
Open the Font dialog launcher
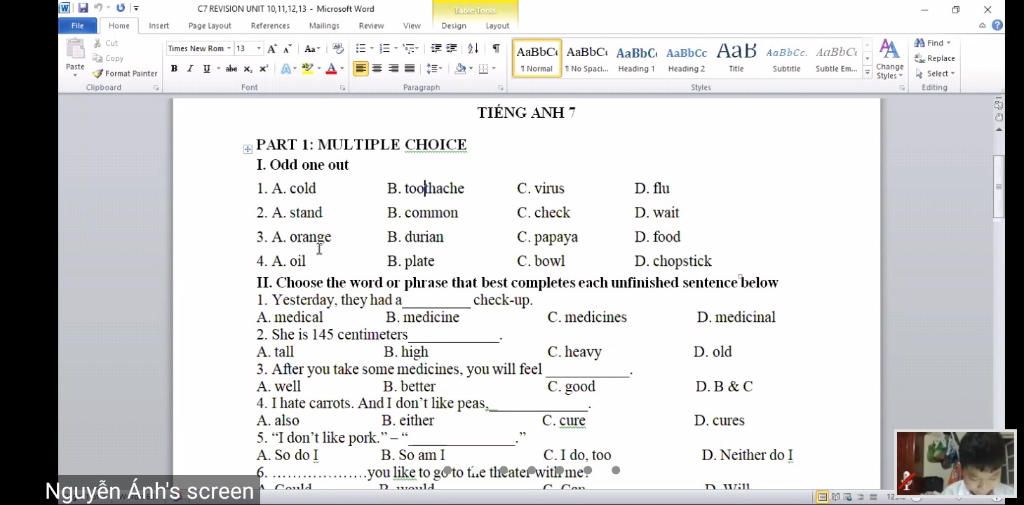coord(342,88)
